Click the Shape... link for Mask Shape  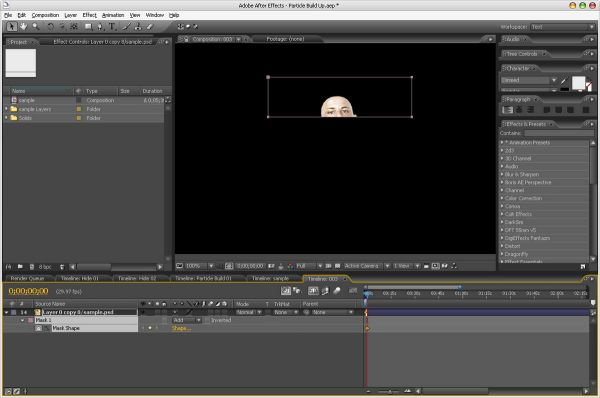pos(181,328)
